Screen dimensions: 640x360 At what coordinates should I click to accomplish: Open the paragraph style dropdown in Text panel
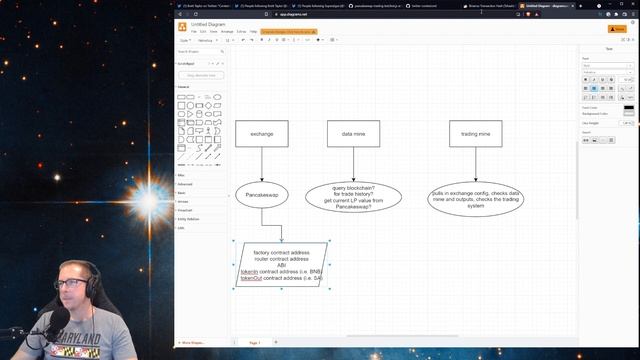click(608, 65)
